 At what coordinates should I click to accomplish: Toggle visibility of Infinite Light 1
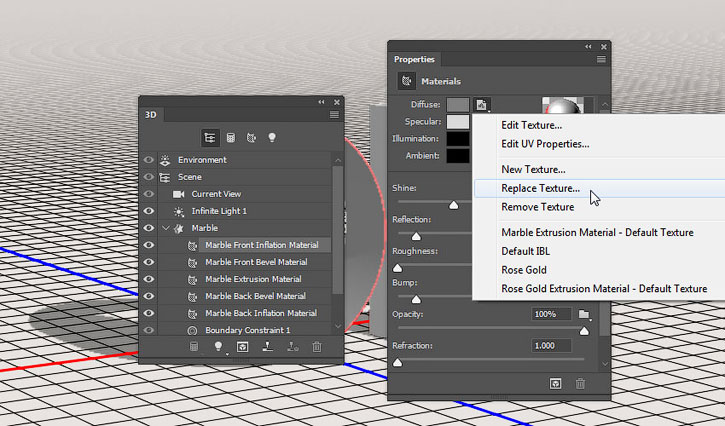pyautogui.click(x=148, y=211)
